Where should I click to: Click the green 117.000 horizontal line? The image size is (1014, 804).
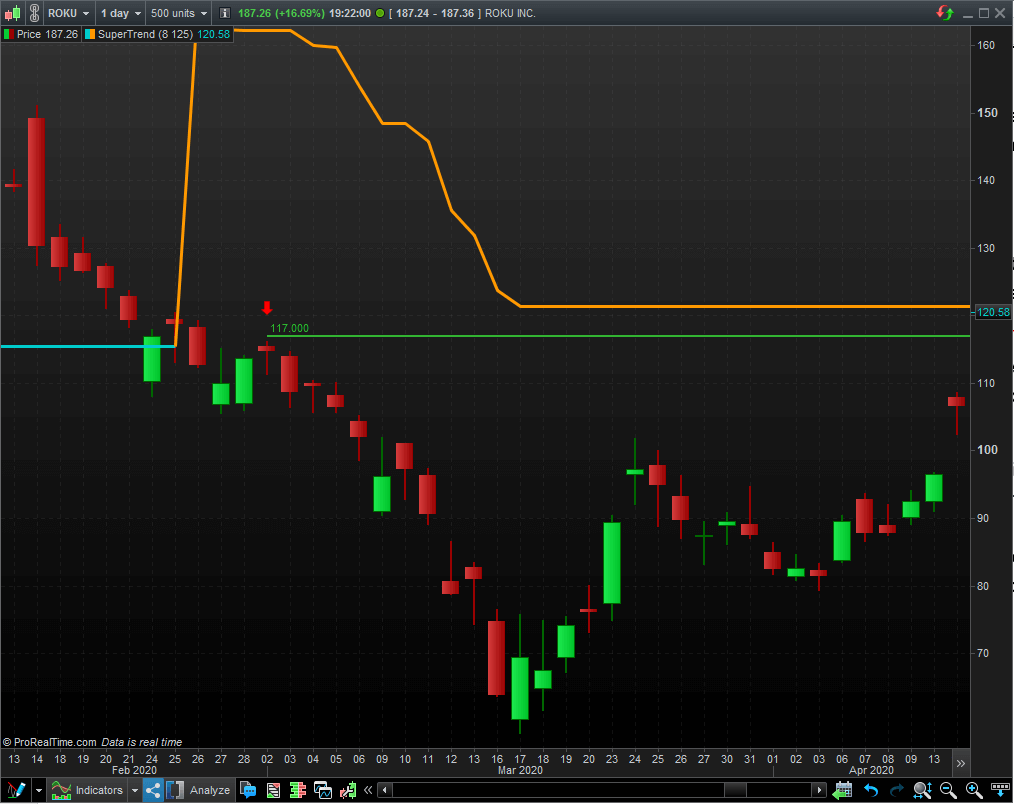point(618,336)
